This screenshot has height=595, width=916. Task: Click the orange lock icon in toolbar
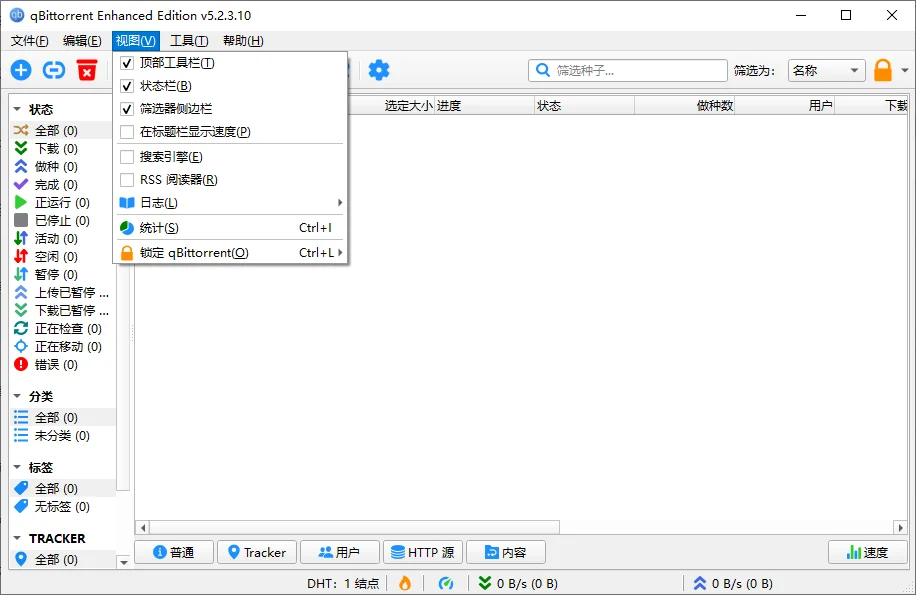[883, 71]
